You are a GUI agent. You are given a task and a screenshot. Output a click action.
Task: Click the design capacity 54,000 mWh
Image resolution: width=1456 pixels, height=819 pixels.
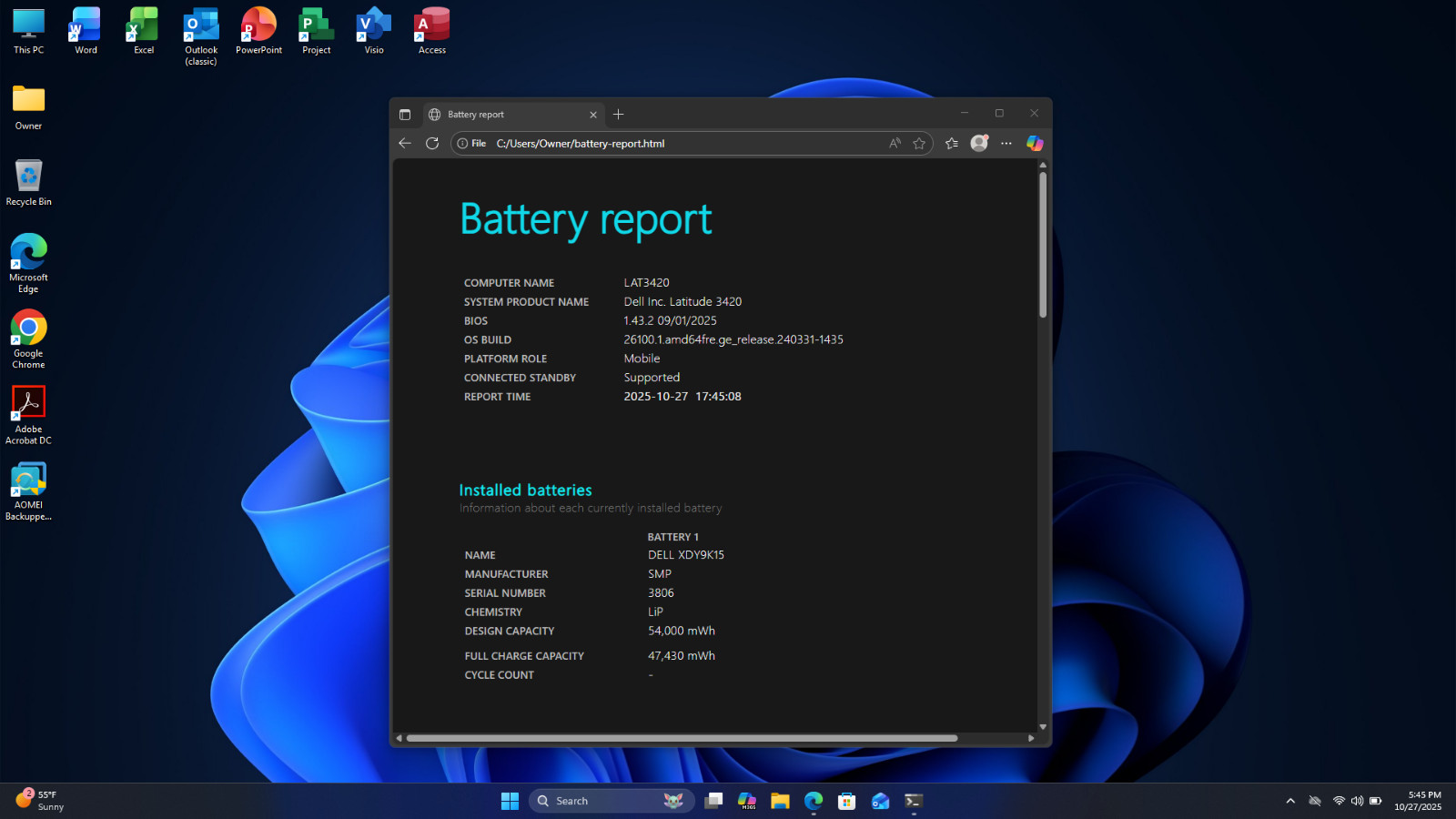tap(682, 631)
